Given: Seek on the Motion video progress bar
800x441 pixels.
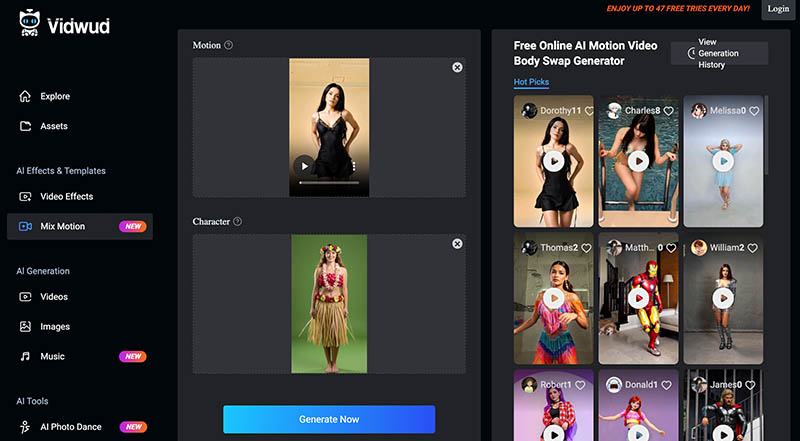Looking at the screenshot, I should pos(328,183).
